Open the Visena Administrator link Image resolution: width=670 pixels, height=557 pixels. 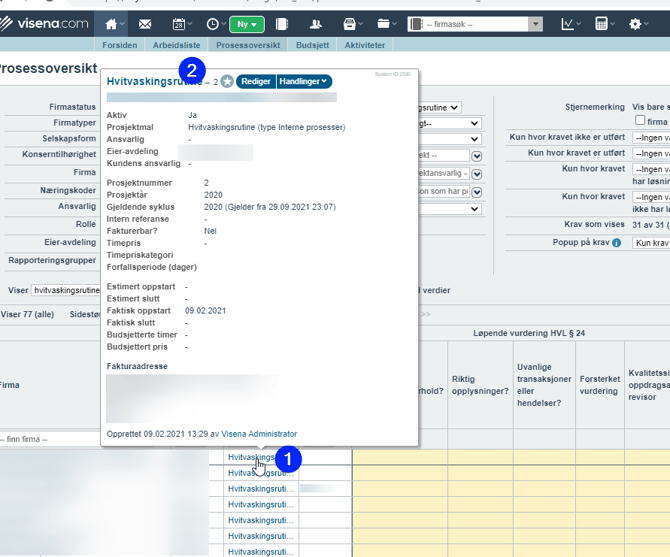coord(259,434)
